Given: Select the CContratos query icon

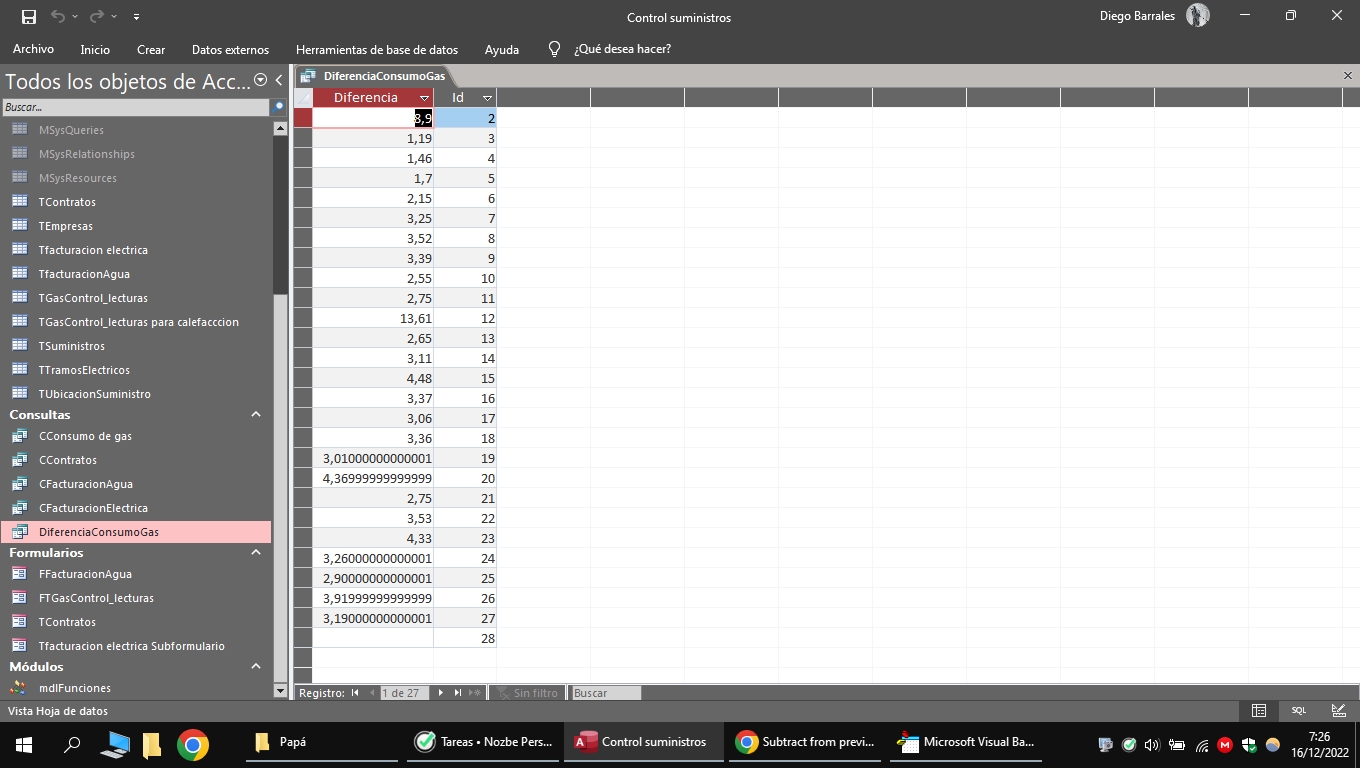Looking at the screenshot, I should tap(19, 459).
